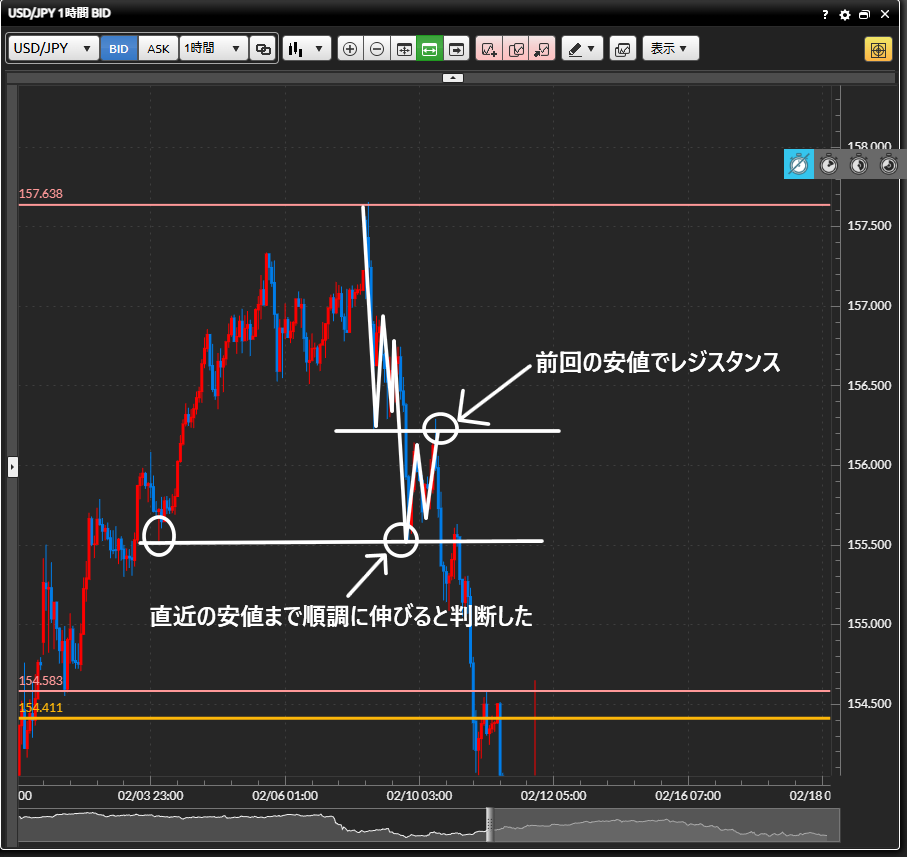Click the green horizontal fit-width icon

pyautogui.click(x=430, y=49)
